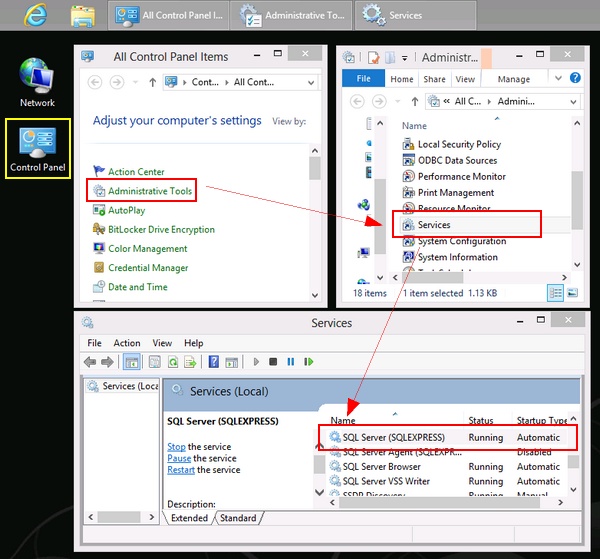Click Export List in Services toolbar
The height and width of the screenshot is (559, 600).
pyautogui.click(x=190, y=362)
